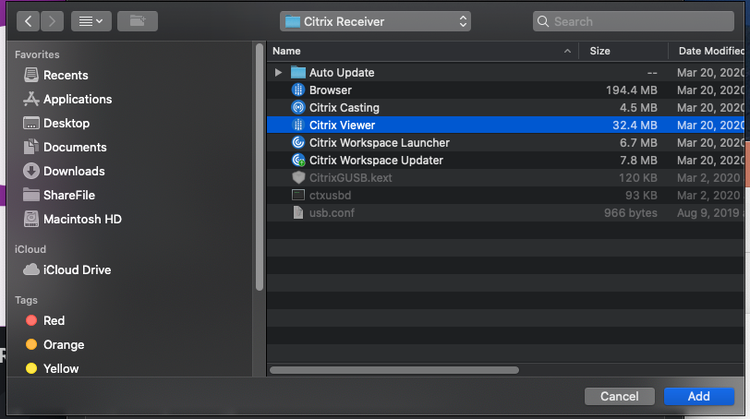Click the iCloud Drive cloud icon
The height and width of the screenshot is (419, 750).
31,269
